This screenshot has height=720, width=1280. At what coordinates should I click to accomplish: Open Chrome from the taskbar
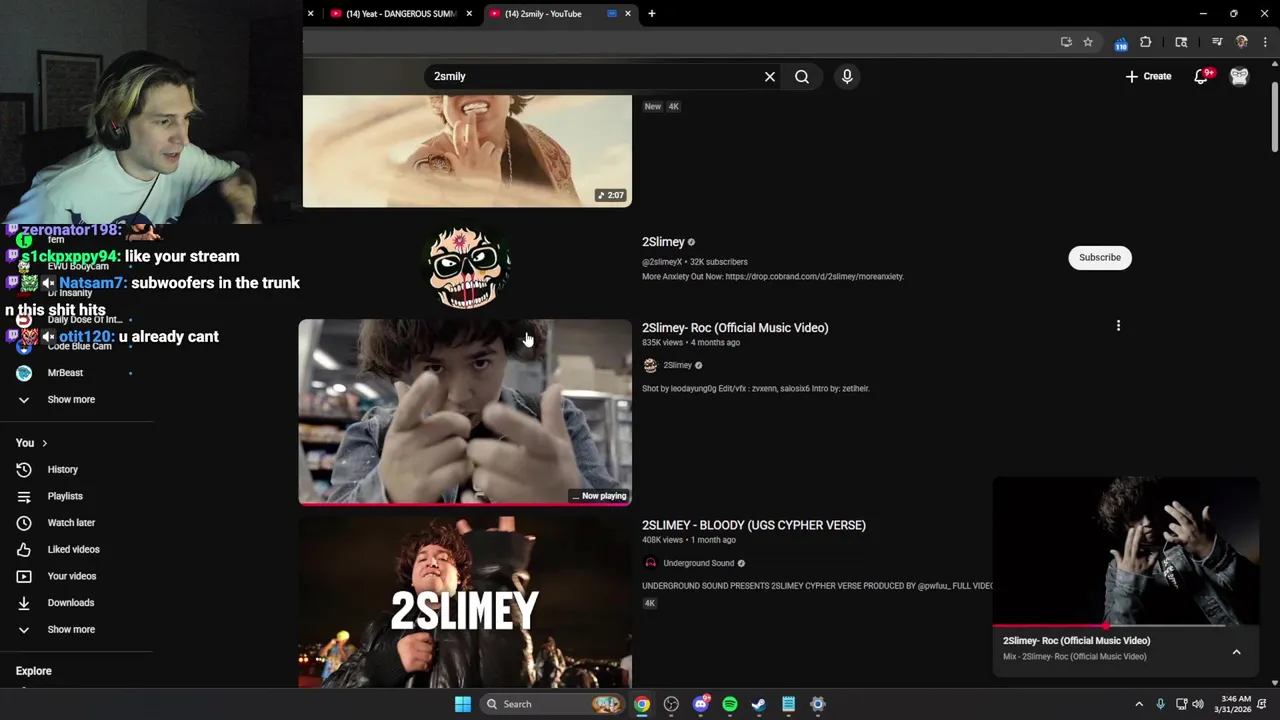pos(642,704)
